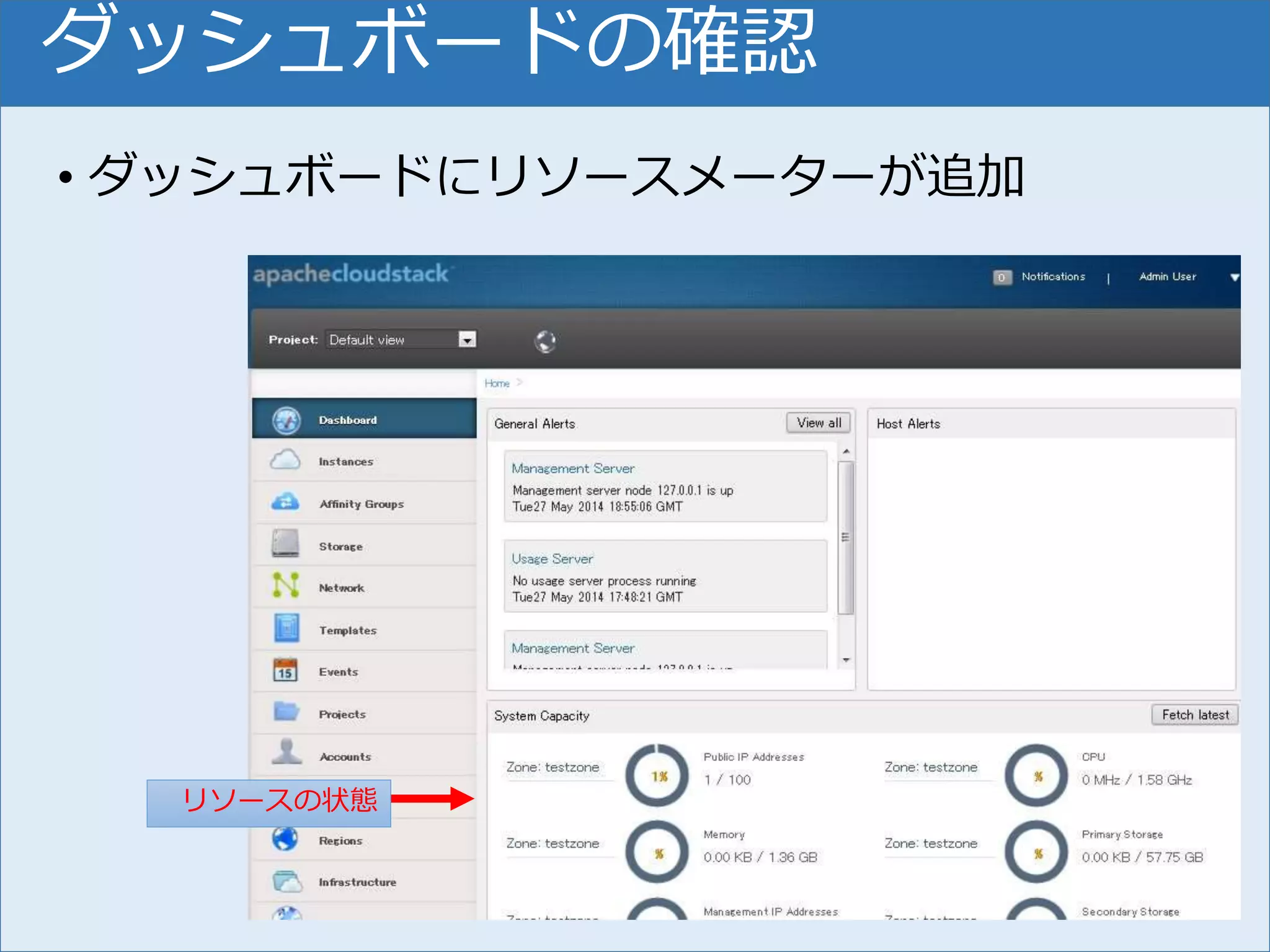Click the General Alerts scrollbar thumb
This screenshot has width=1270, height=952.
[x=846, y=537]
